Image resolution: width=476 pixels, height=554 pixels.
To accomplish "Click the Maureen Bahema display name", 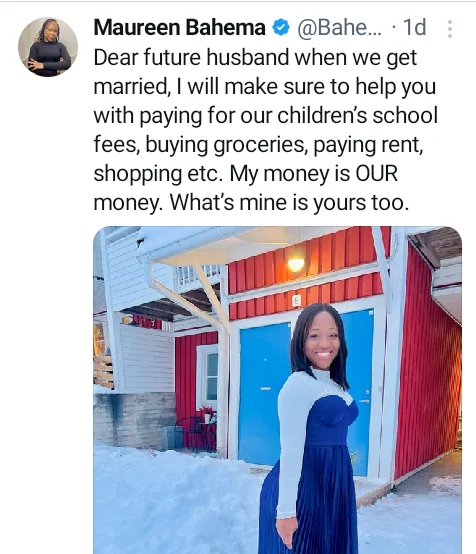I will 180,28.
